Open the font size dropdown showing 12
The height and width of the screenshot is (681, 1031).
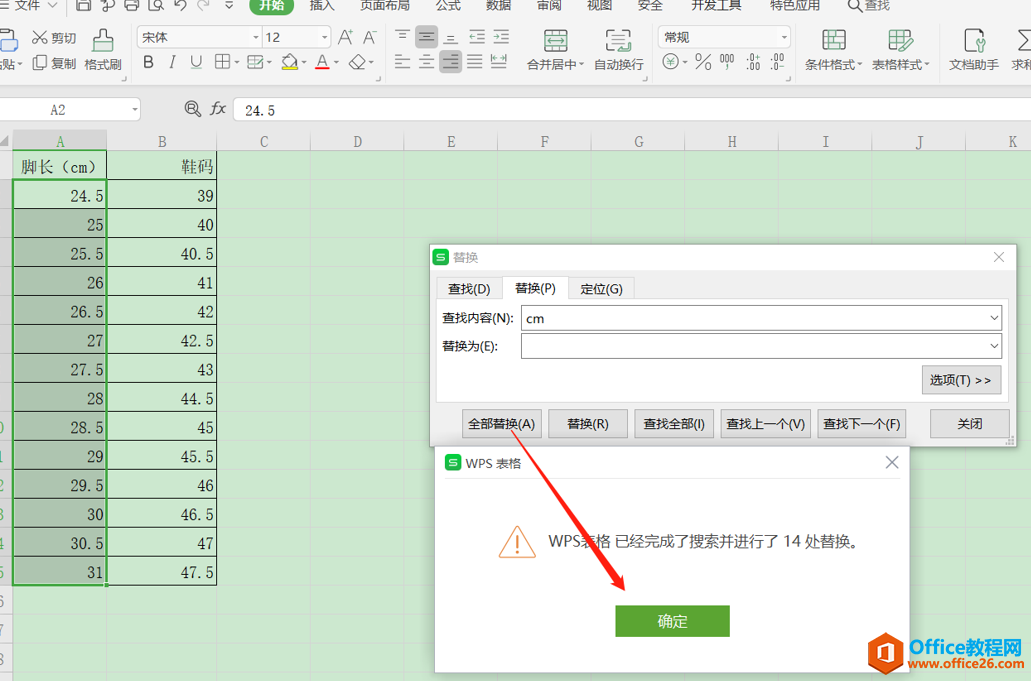324,37
